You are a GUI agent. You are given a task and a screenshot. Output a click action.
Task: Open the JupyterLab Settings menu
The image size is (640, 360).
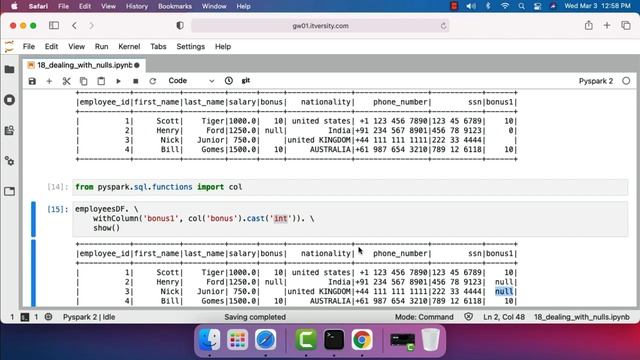coord(191,47)
